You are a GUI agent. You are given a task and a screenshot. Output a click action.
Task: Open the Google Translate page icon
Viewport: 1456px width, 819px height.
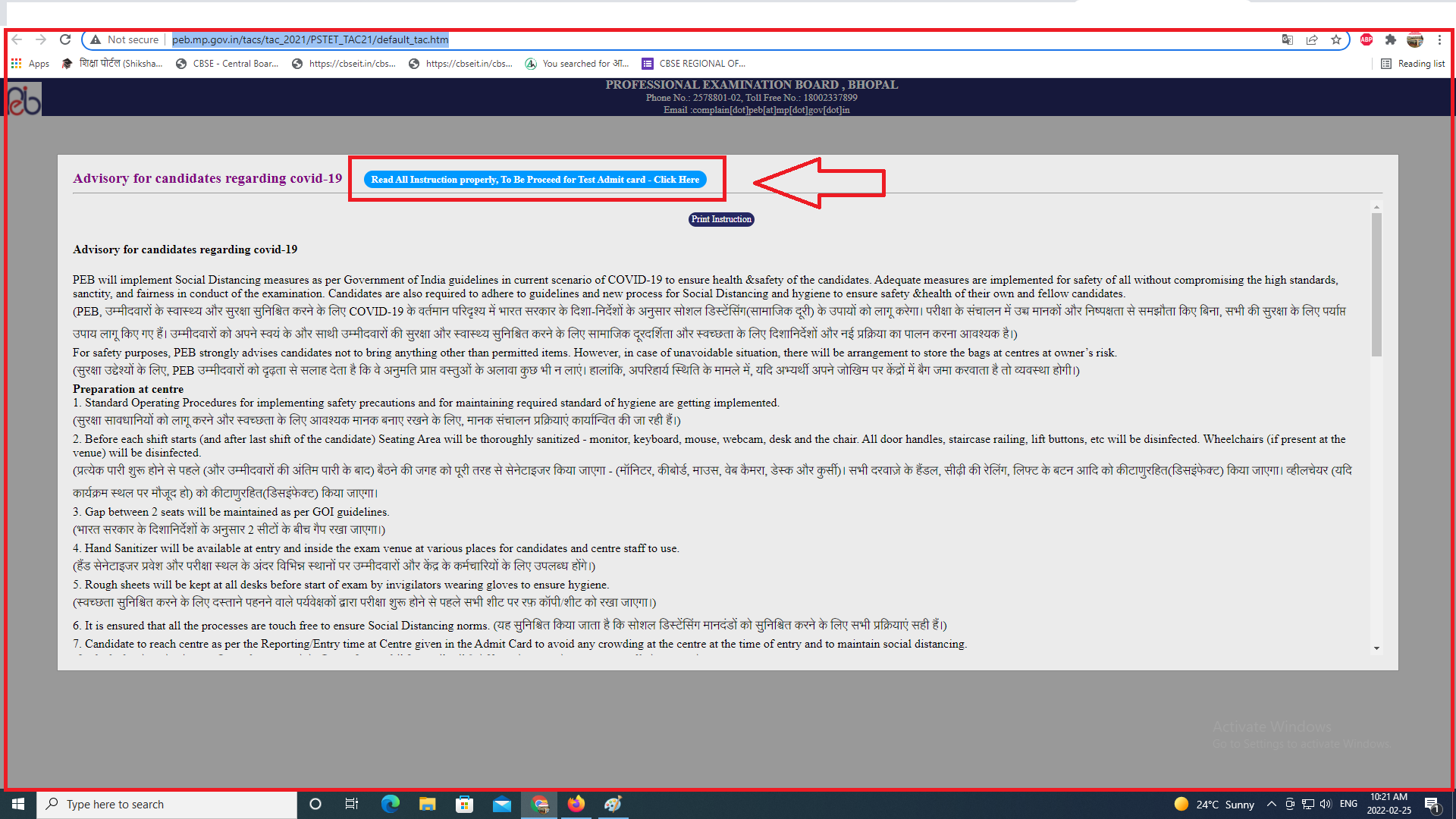tap(1288, 39)
